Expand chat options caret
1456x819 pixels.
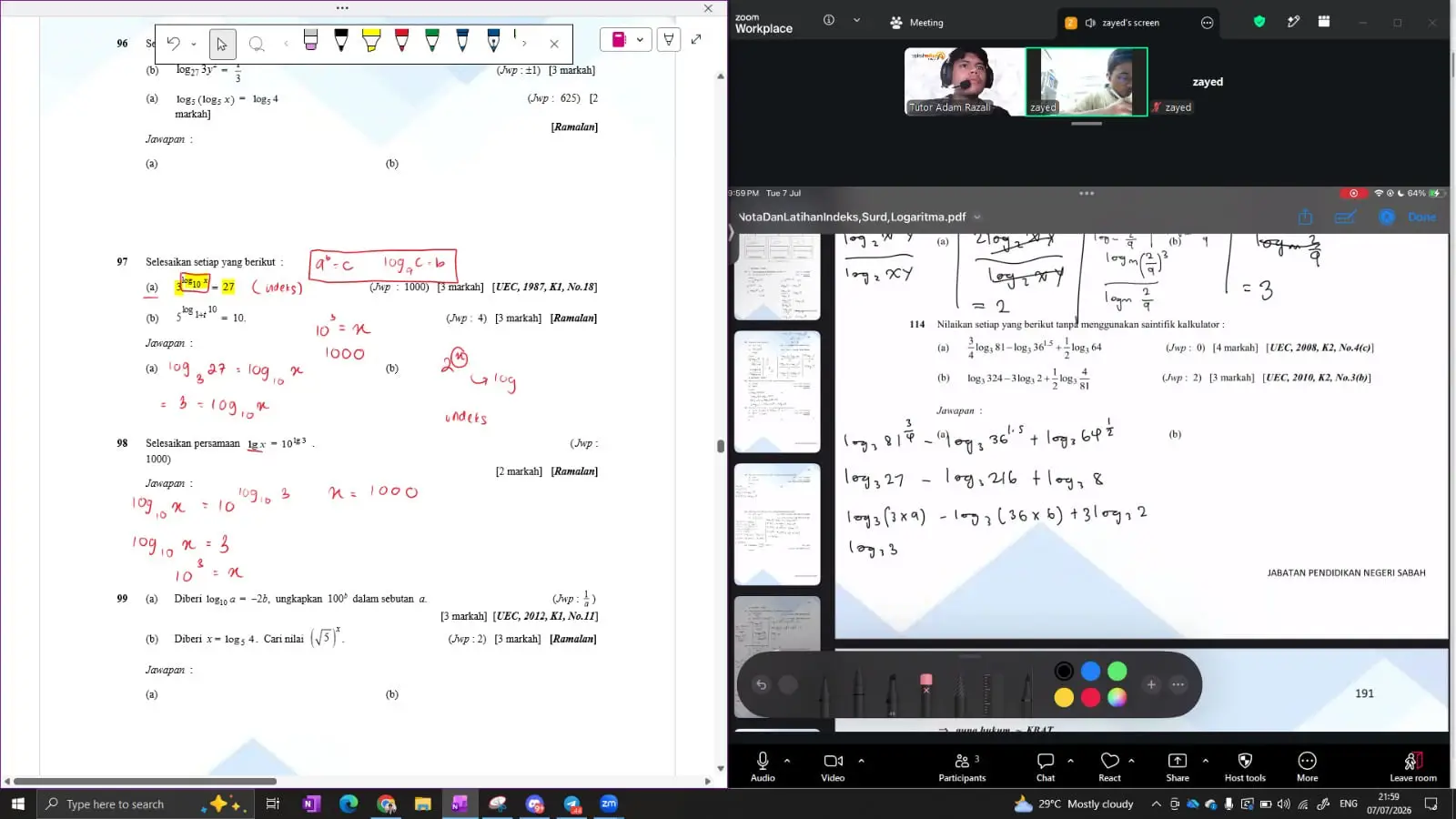click(1070, 761)
